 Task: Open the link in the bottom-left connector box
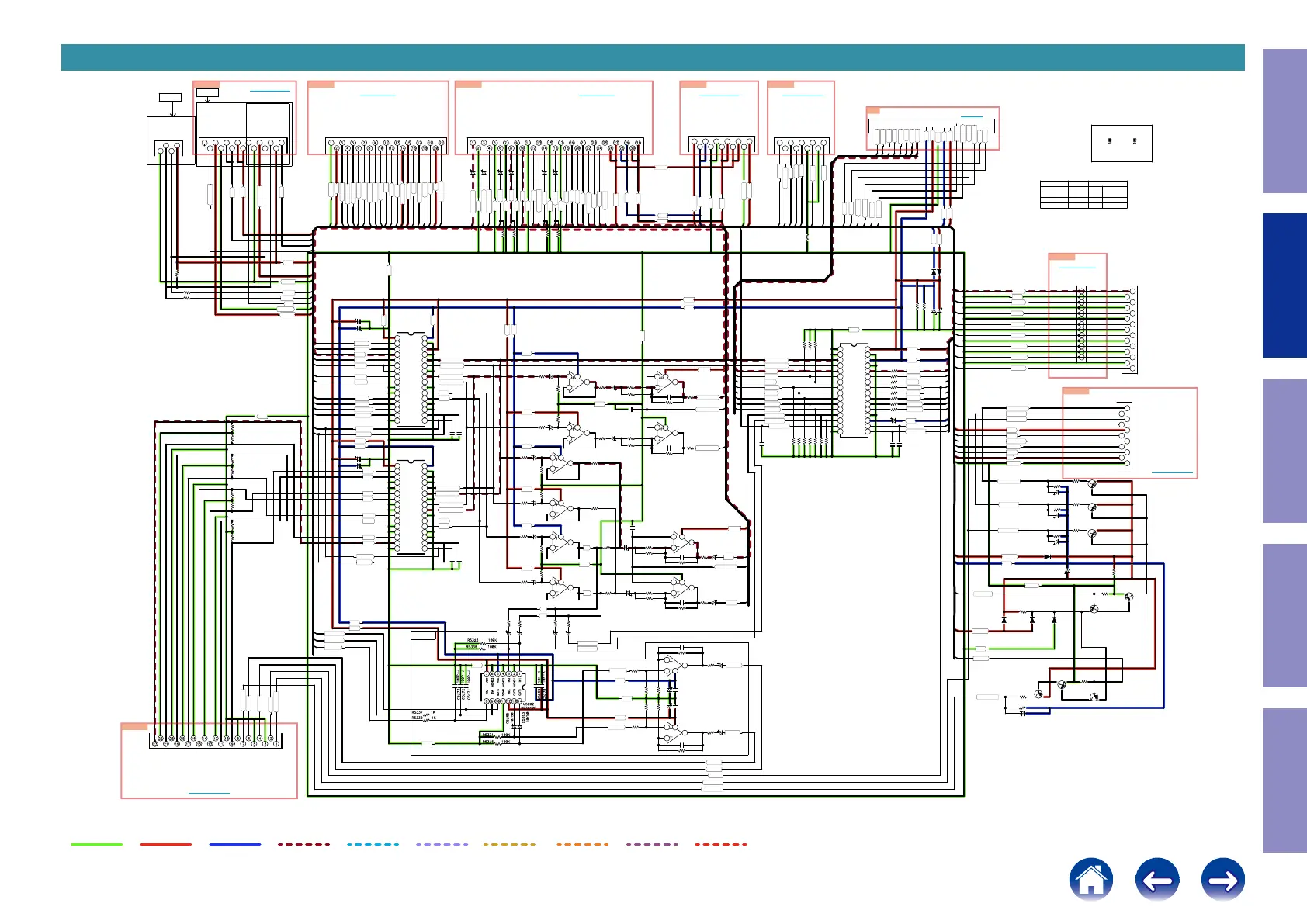[x=209, y=793]
